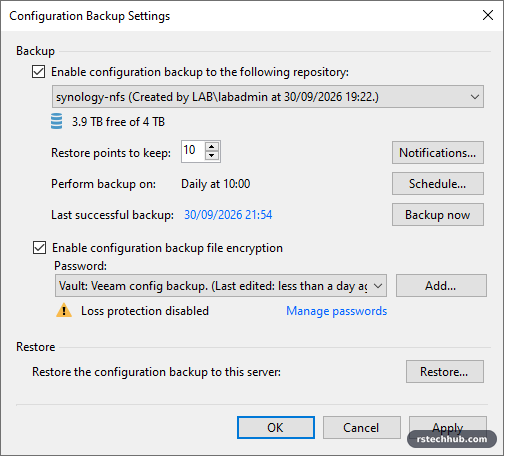Close the Configuration Backup Settings dialog
Image resolution: width=505 pixels, height=456 pixels.
click(488, 15)
